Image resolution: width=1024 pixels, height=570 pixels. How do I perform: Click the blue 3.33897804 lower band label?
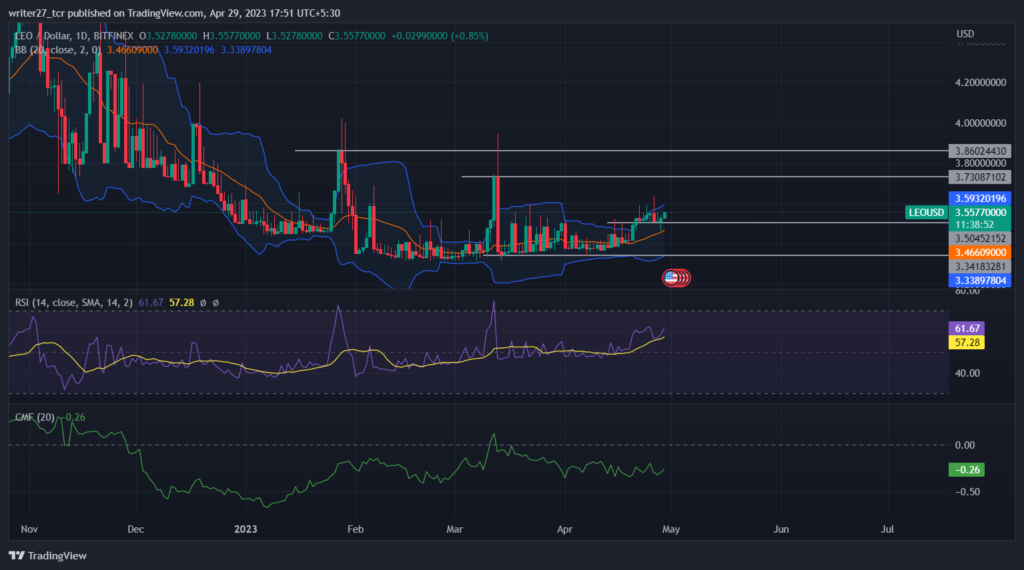coord(980,281)
